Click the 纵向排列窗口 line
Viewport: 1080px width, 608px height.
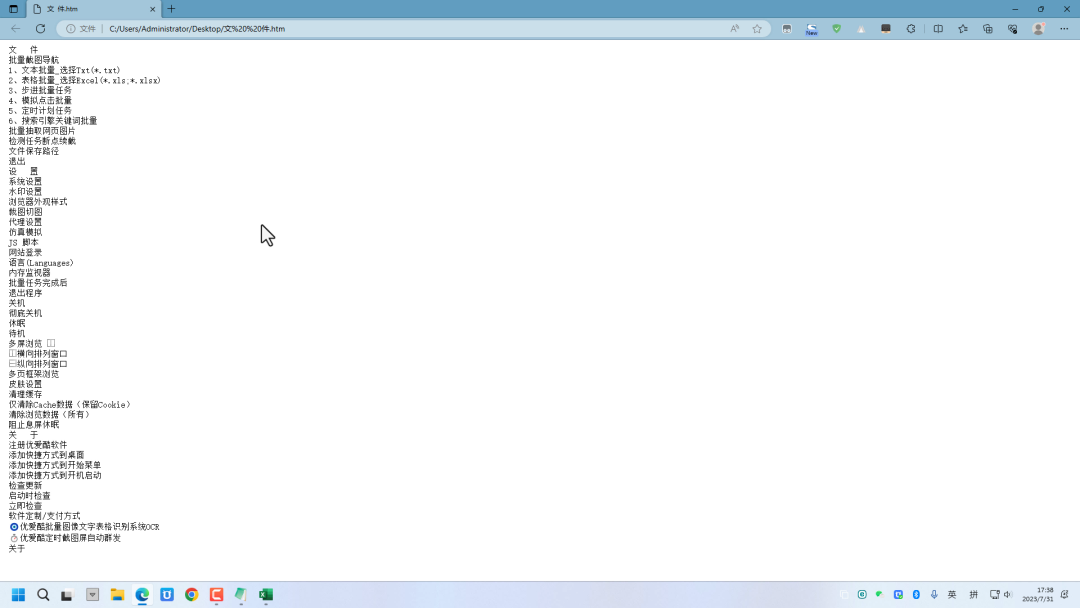[x=38, y=364]
